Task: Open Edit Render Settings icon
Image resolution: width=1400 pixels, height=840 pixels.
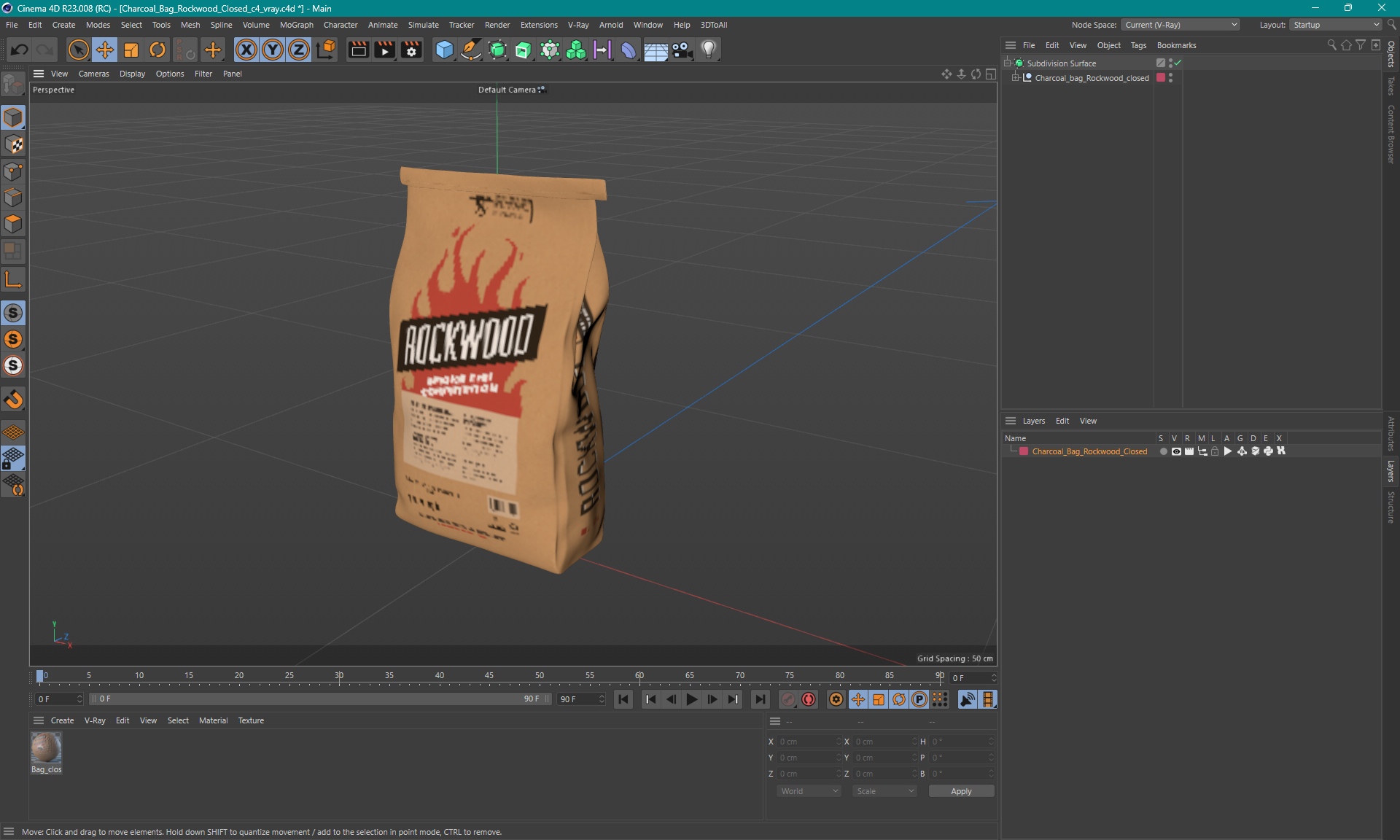Action: 411,50
